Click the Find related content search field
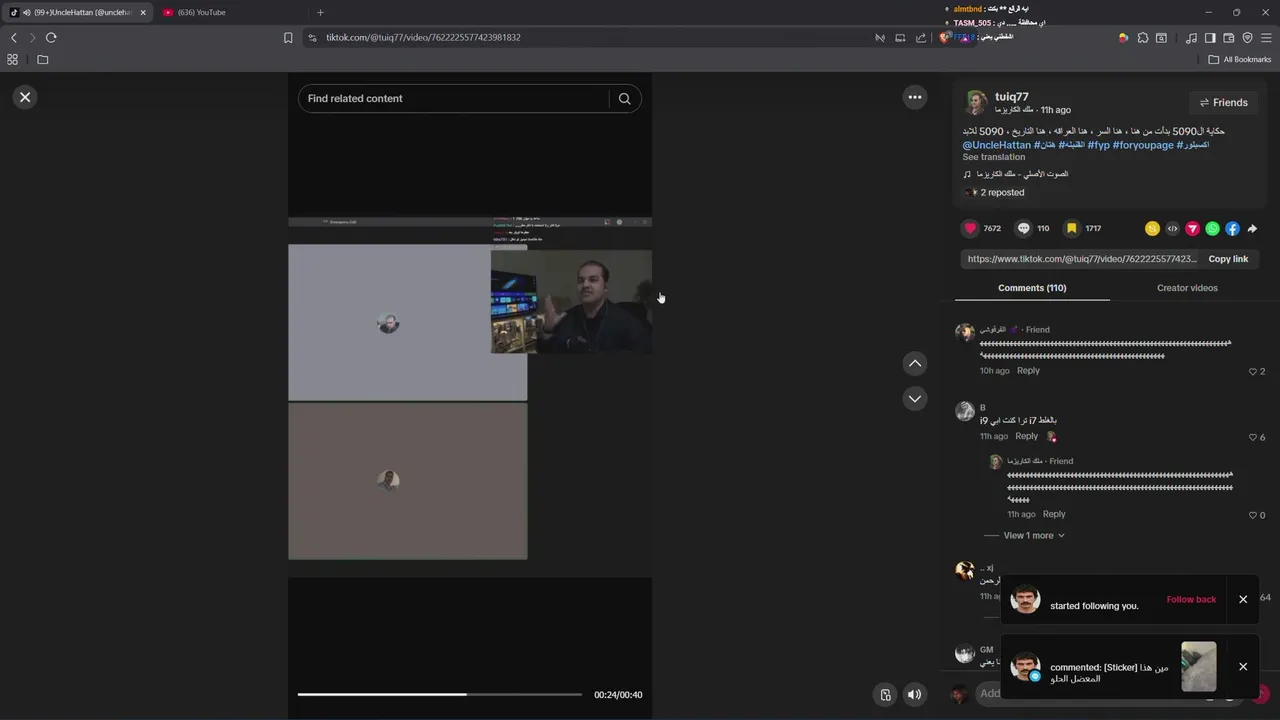1280x720 pixels. pyautogui.click(x=454, y=98)
